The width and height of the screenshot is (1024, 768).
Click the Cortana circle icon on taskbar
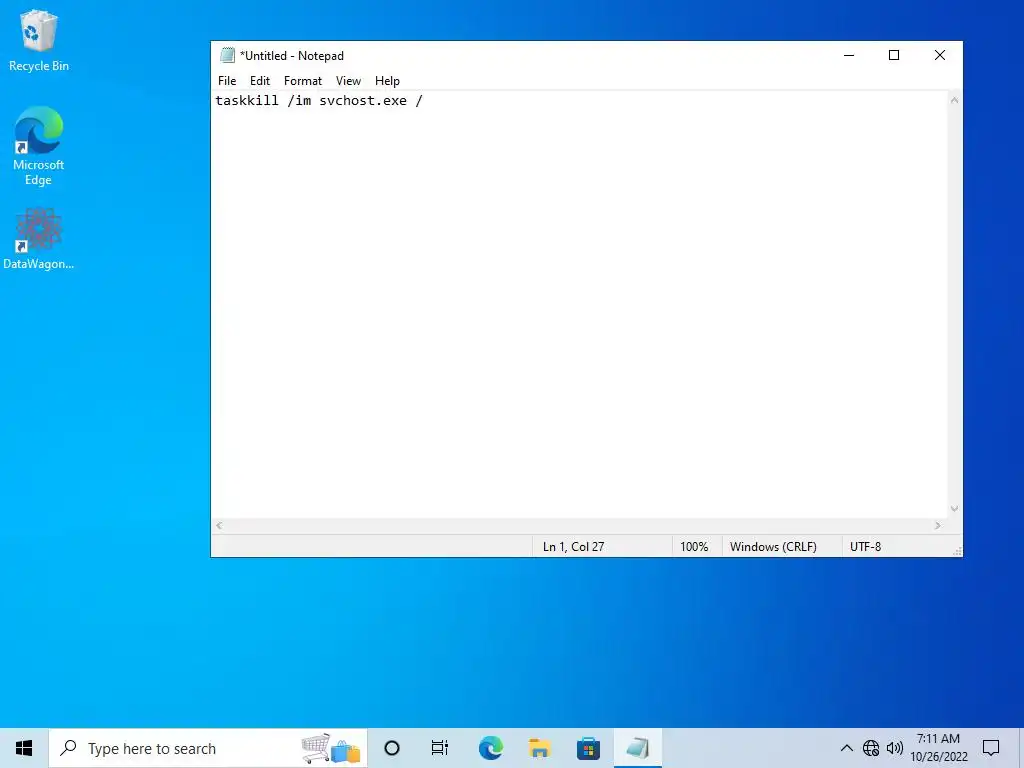[392, 748]
